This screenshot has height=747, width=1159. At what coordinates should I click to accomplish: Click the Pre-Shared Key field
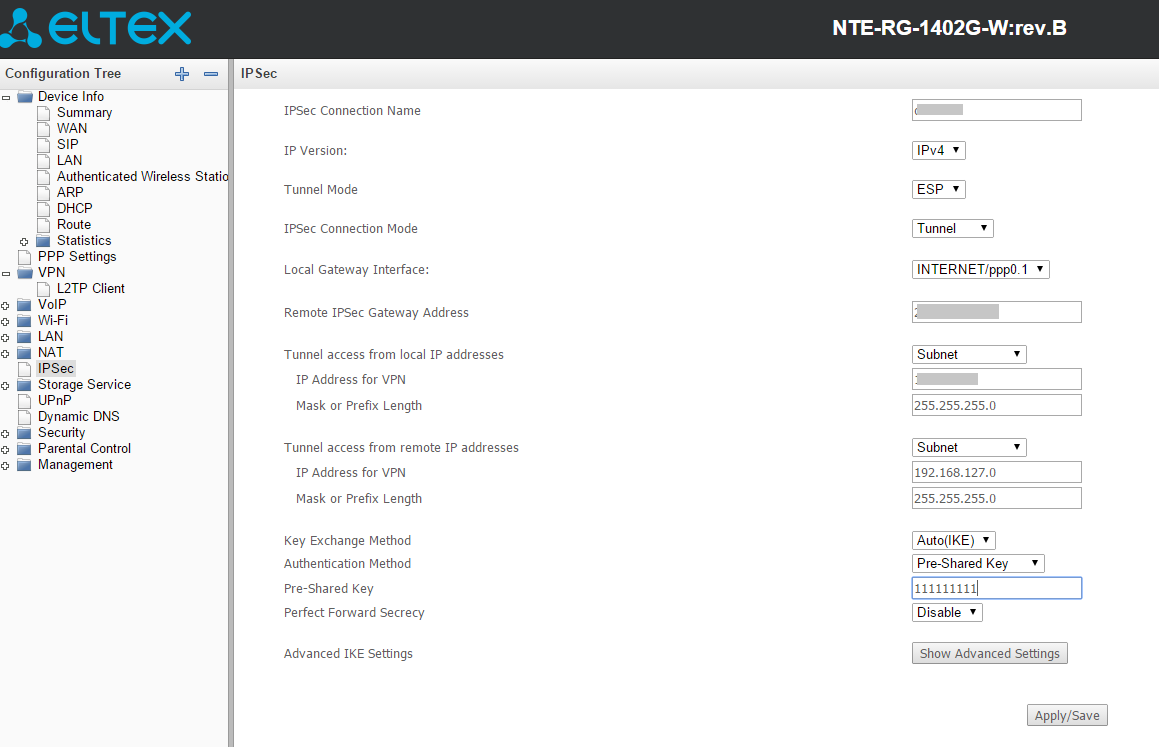[996, 588]
